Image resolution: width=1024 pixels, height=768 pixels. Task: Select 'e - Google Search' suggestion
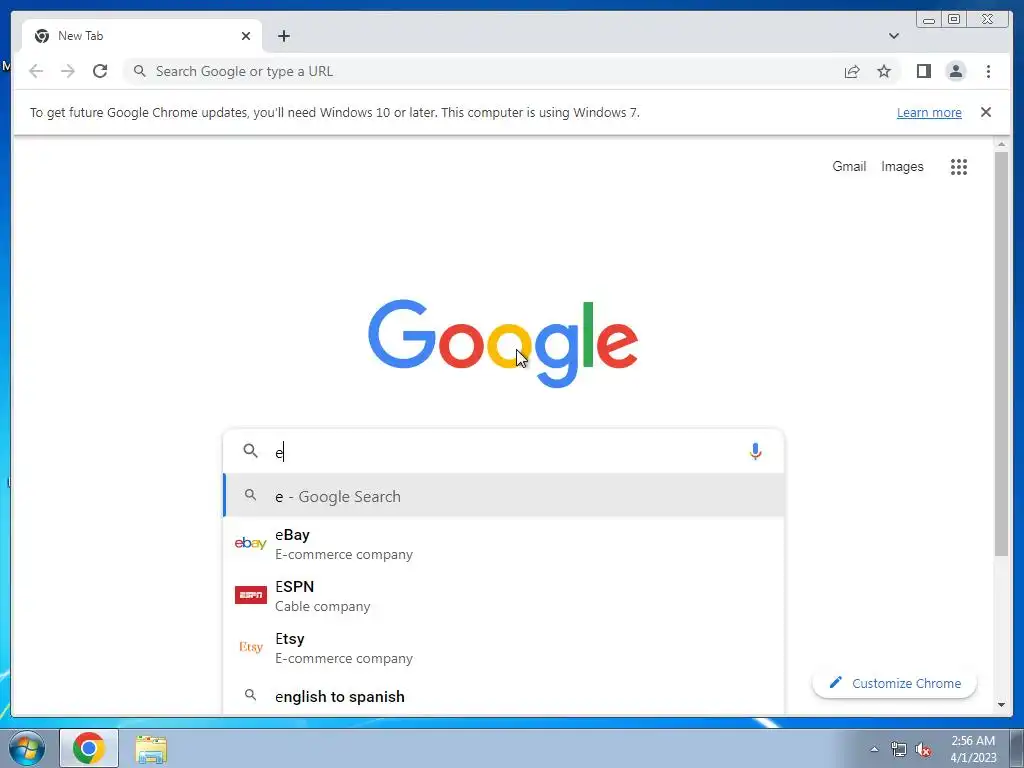pyautogui.click(x=504, y=496)
